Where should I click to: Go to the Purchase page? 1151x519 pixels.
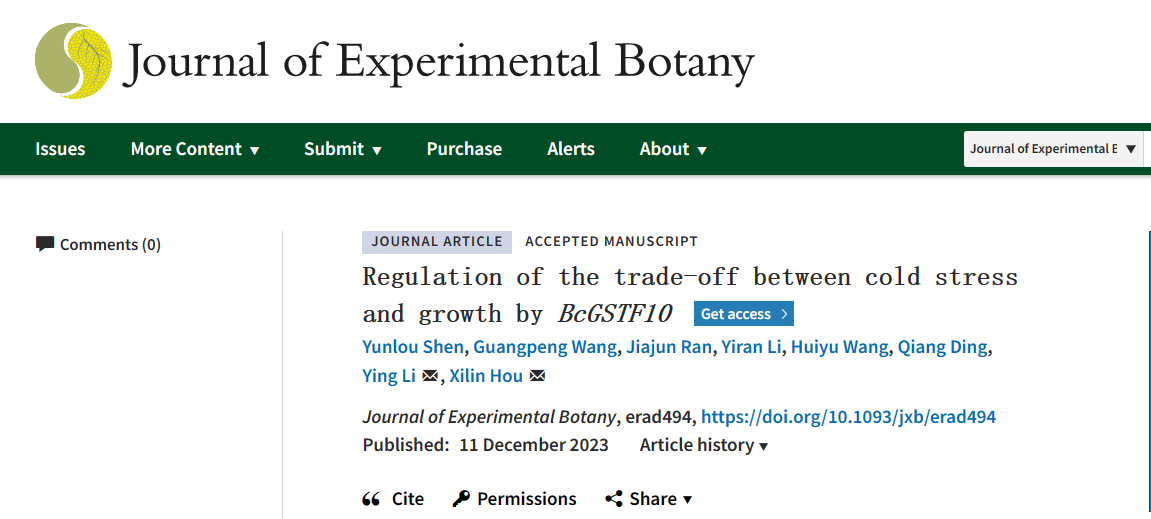tap(464, 149)
